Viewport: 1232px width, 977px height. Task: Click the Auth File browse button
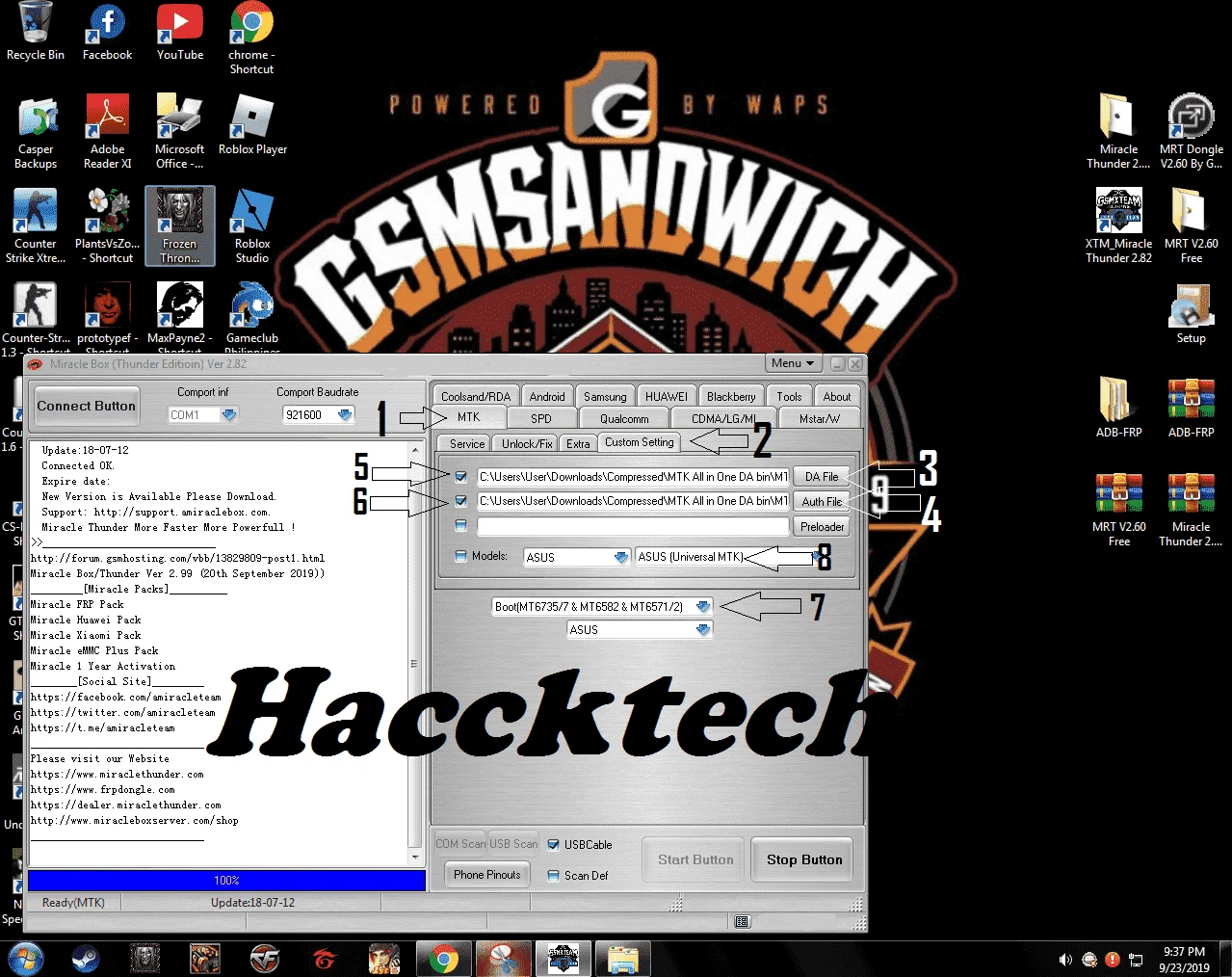[x=822, y=502]
